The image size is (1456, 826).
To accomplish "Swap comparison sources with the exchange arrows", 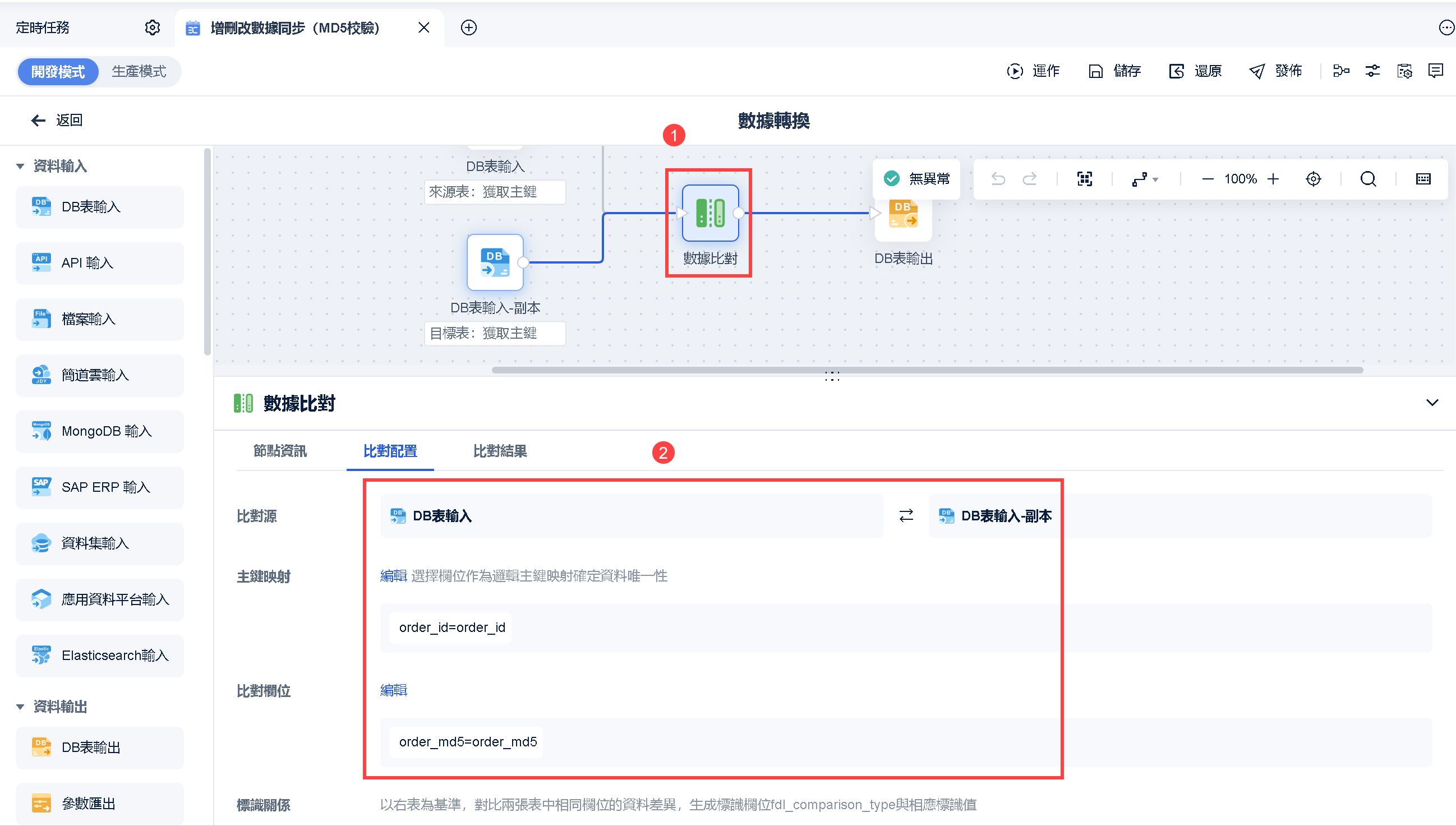I will (x=906, y=516).
